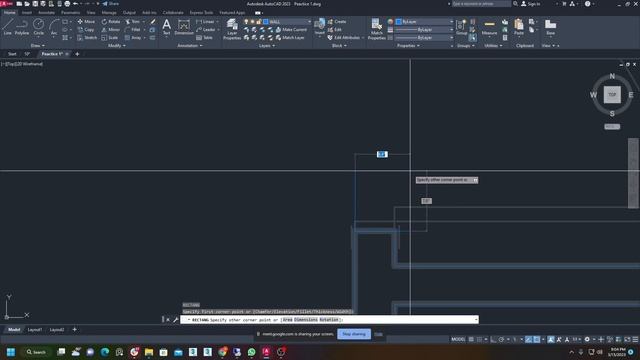
Task: Click the Plot print icon
Action: point(67,4)
